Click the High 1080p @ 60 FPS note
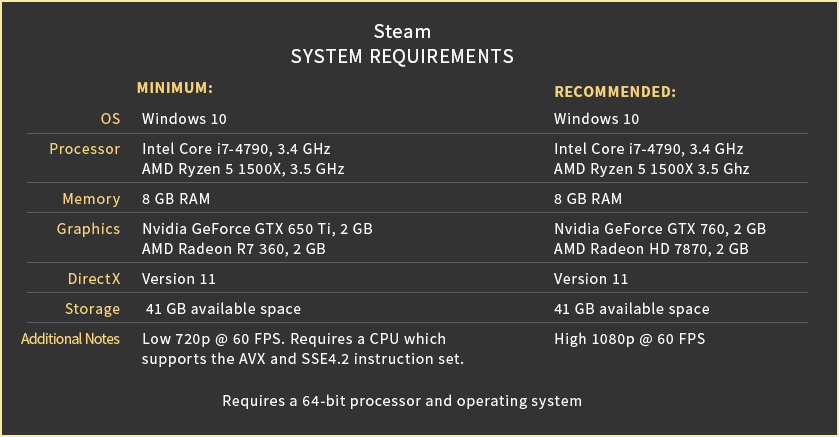The width and height of the screenshot is (839, 437). (630, 339)
